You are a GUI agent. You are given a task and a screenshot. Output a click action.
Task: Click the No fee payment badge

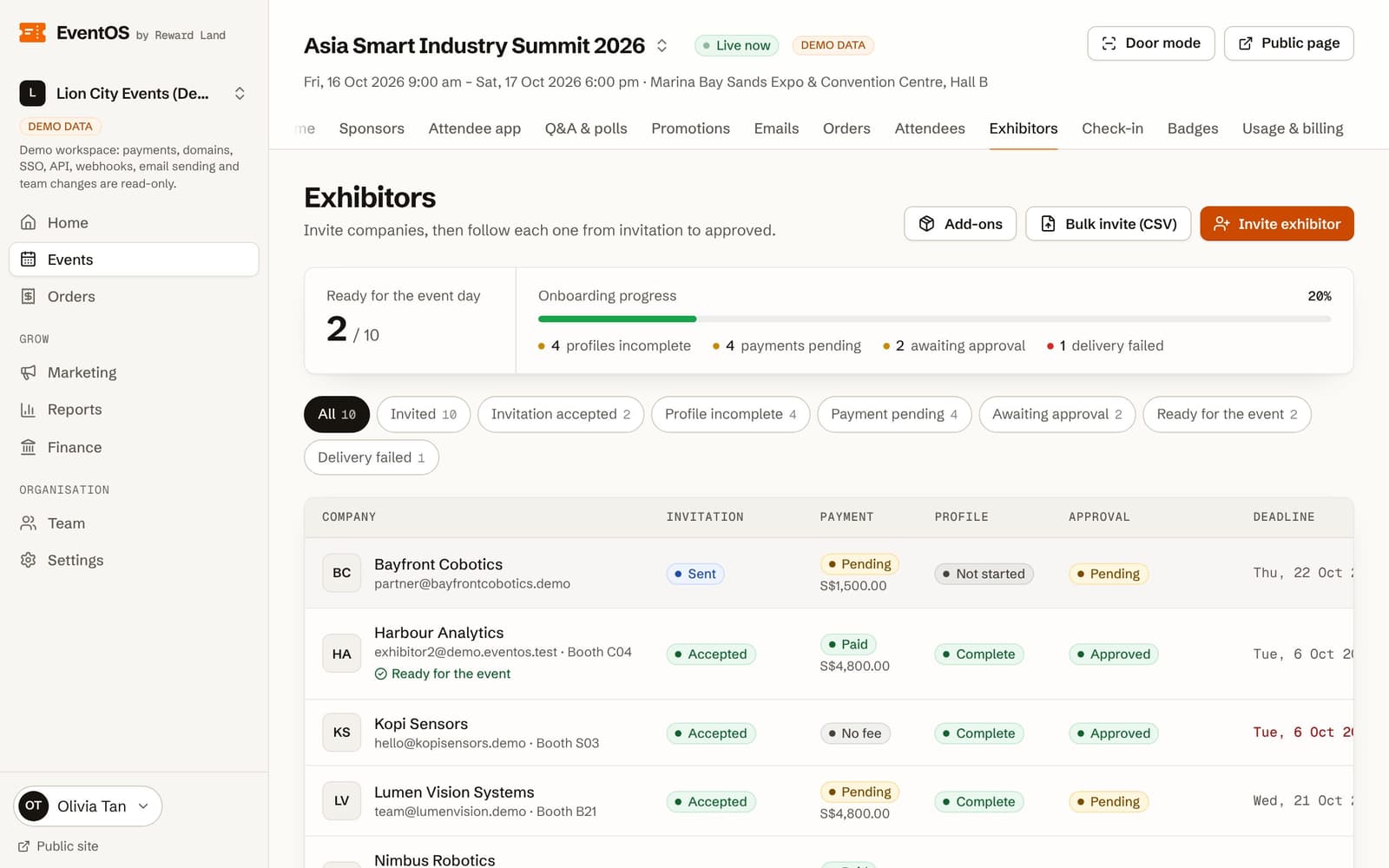click(855, 734)
